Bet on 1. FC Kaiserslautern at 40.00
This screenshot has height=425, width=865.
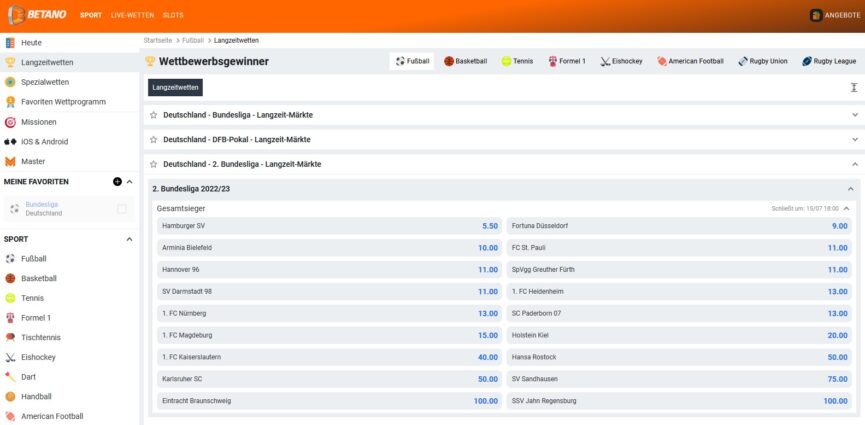pos(329,357)
